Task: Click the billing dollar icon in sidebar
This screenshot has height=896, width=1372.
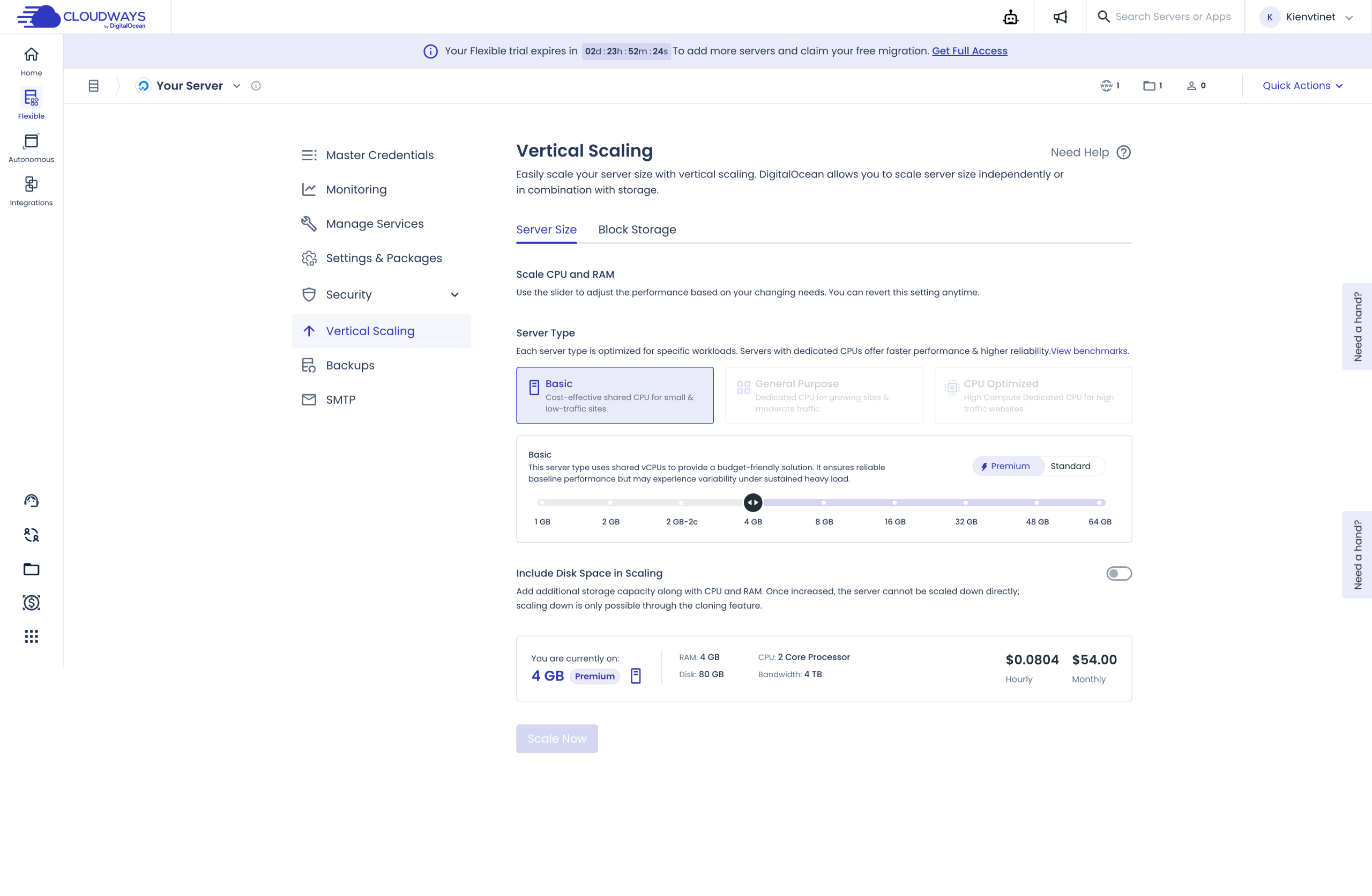Action: pos(31,603)
